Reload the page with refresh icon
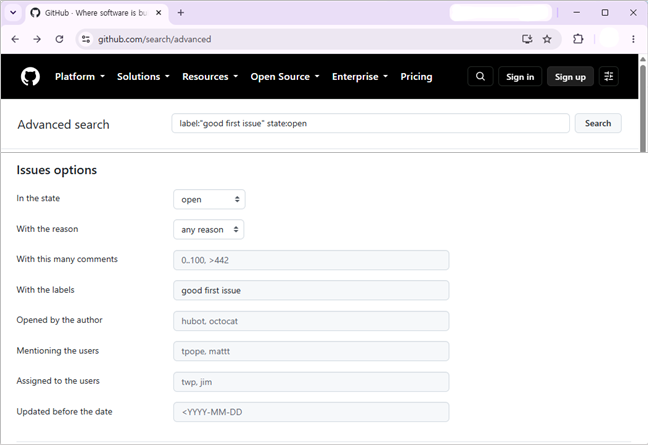Screen dimensions: 648x445 pyautogui.click(x=60, y=39)
